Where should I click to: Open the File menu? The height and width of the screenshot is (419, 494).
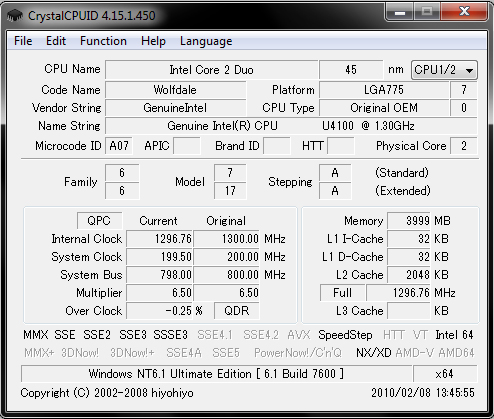tap(23, 41)
